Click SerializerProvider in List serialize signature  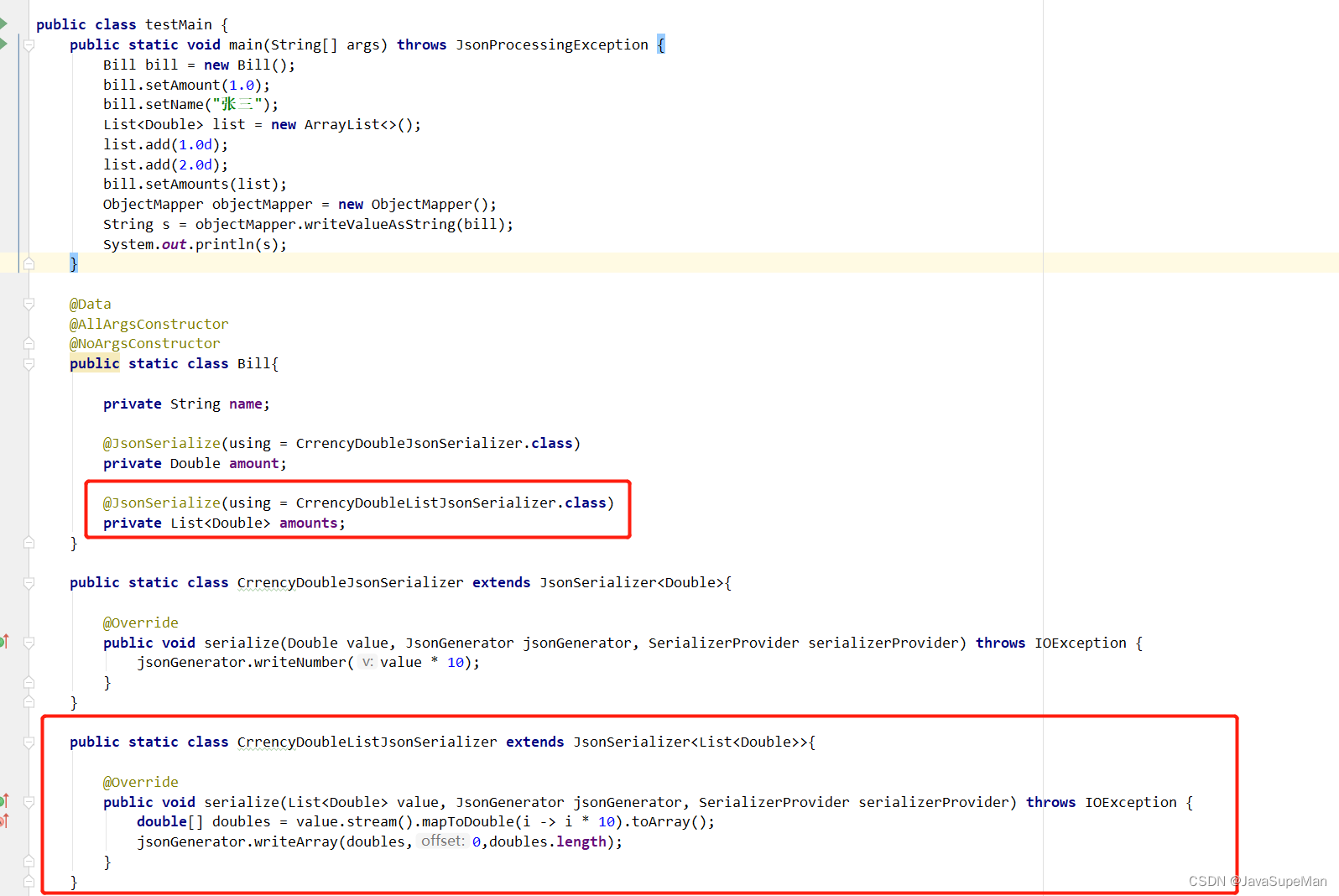774,802
